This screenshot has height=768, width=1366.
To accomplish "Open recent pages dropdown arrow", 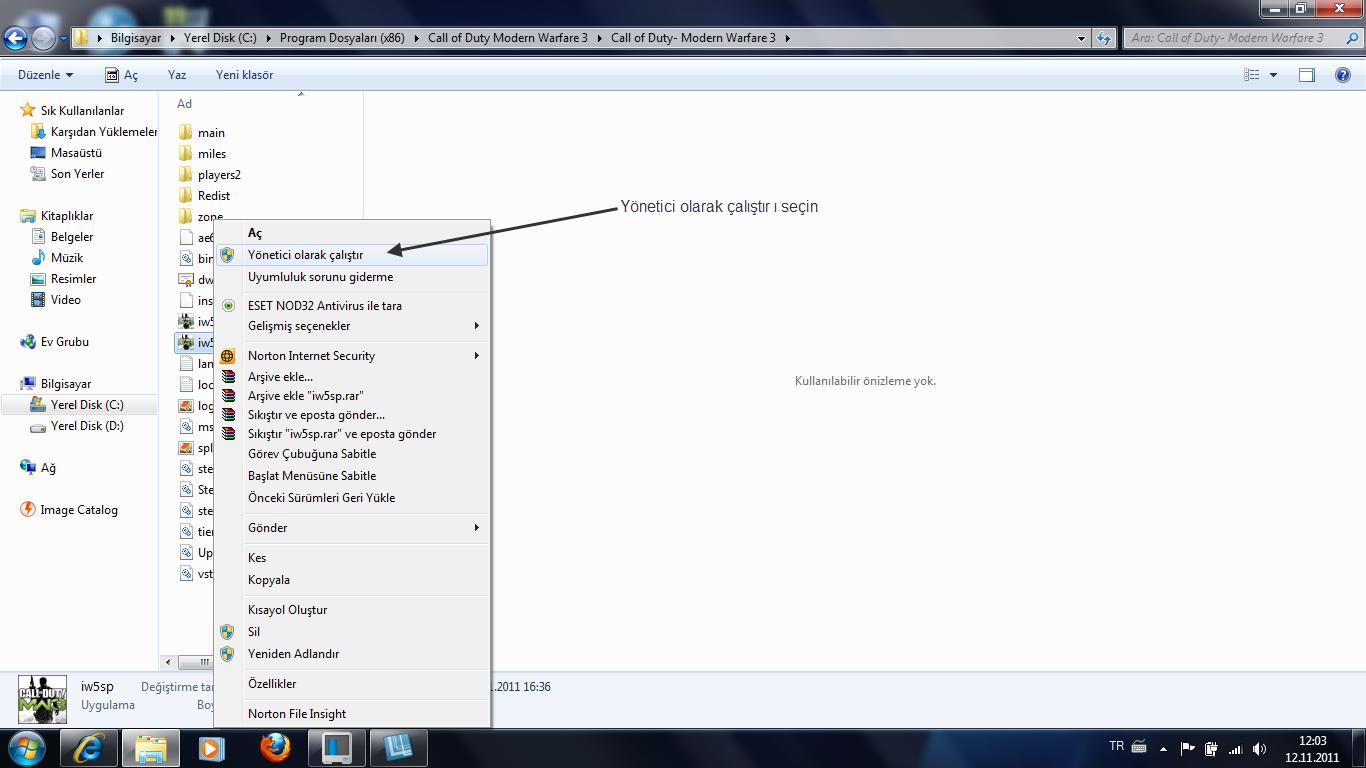I will [63, 39].
